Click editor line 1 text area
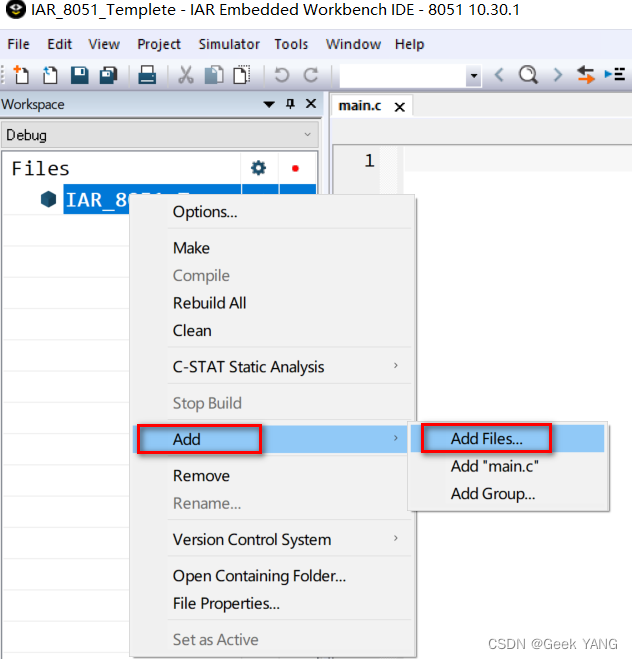Viewport: 632px width, 659px height. tap(517, 160)
